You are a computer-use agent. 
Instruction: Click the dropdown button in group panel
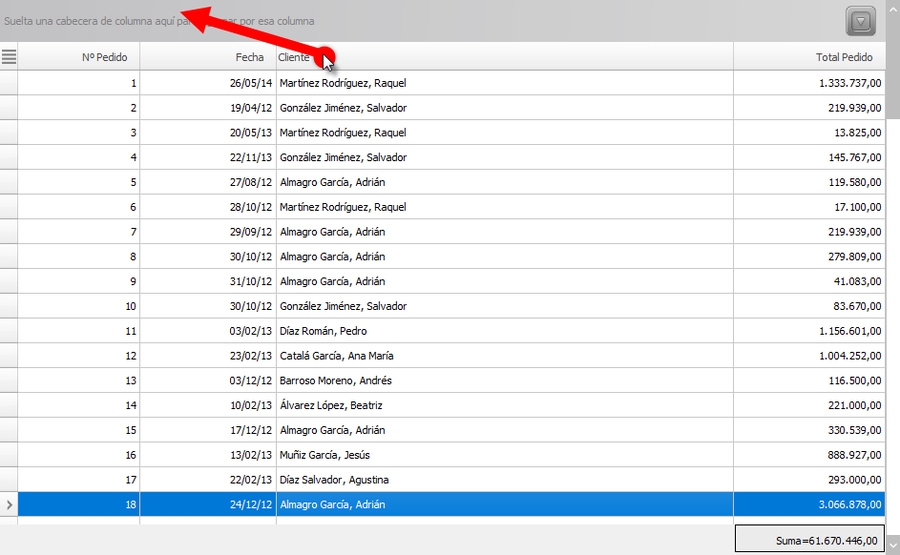[860, 21]
